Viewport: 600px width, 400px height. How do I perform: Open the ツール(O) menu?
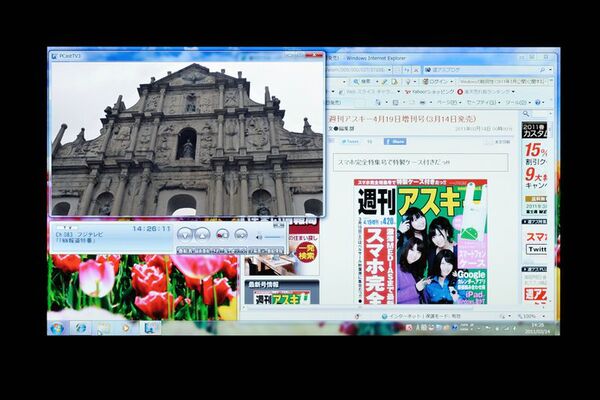(518, 103)
